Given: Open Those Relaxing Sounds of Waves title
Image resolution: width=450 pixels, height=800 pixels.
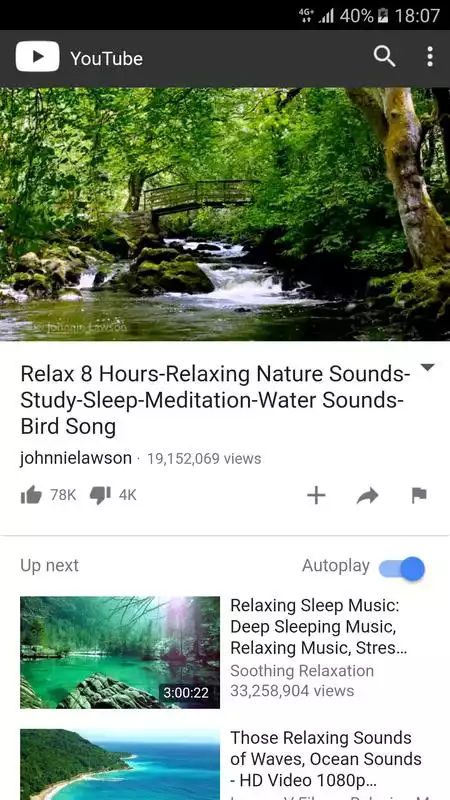Looking at the screenshot, I should pos(326,759).
